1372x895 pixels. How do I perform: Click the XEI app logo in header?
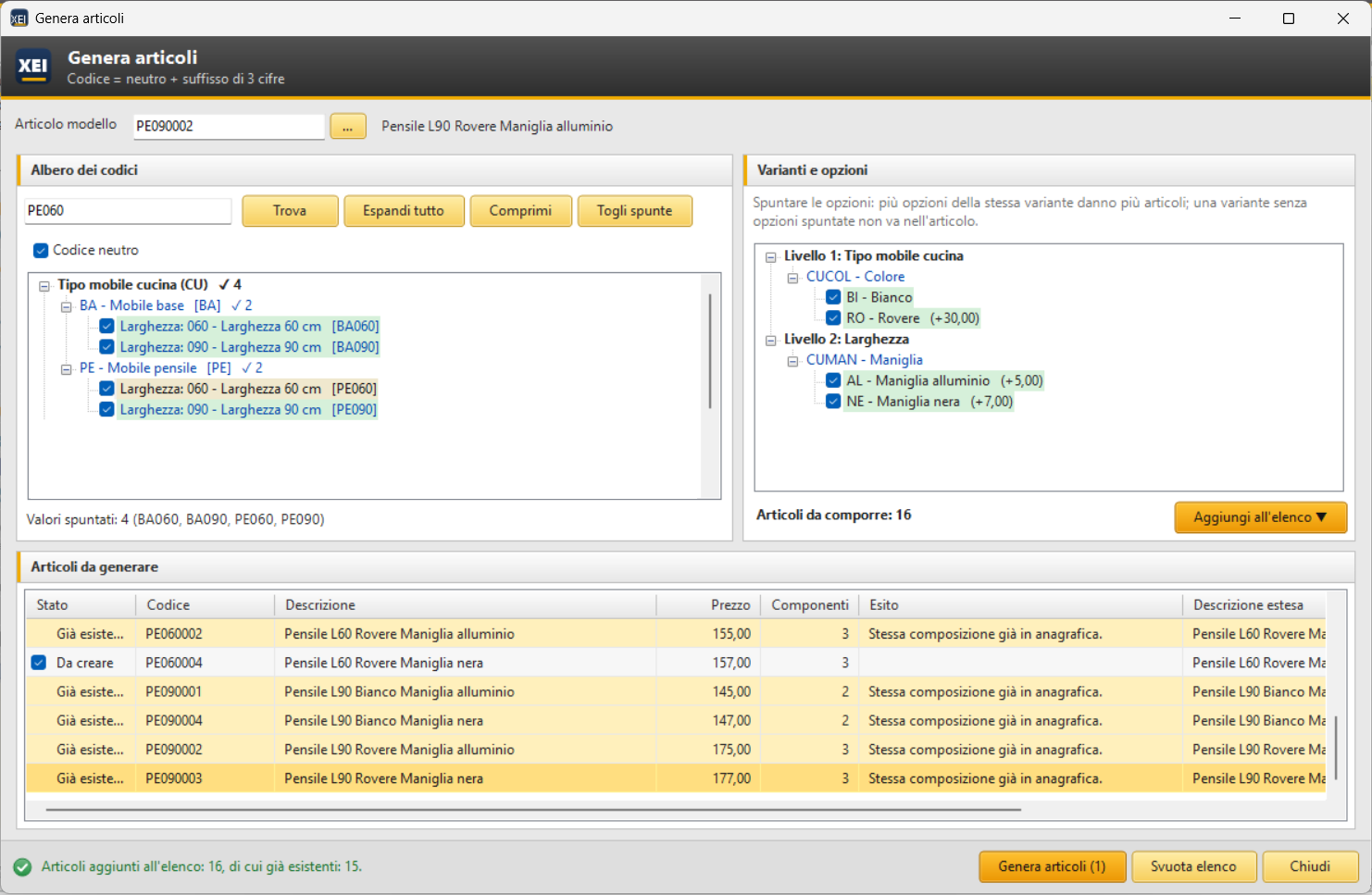point(33,66)
